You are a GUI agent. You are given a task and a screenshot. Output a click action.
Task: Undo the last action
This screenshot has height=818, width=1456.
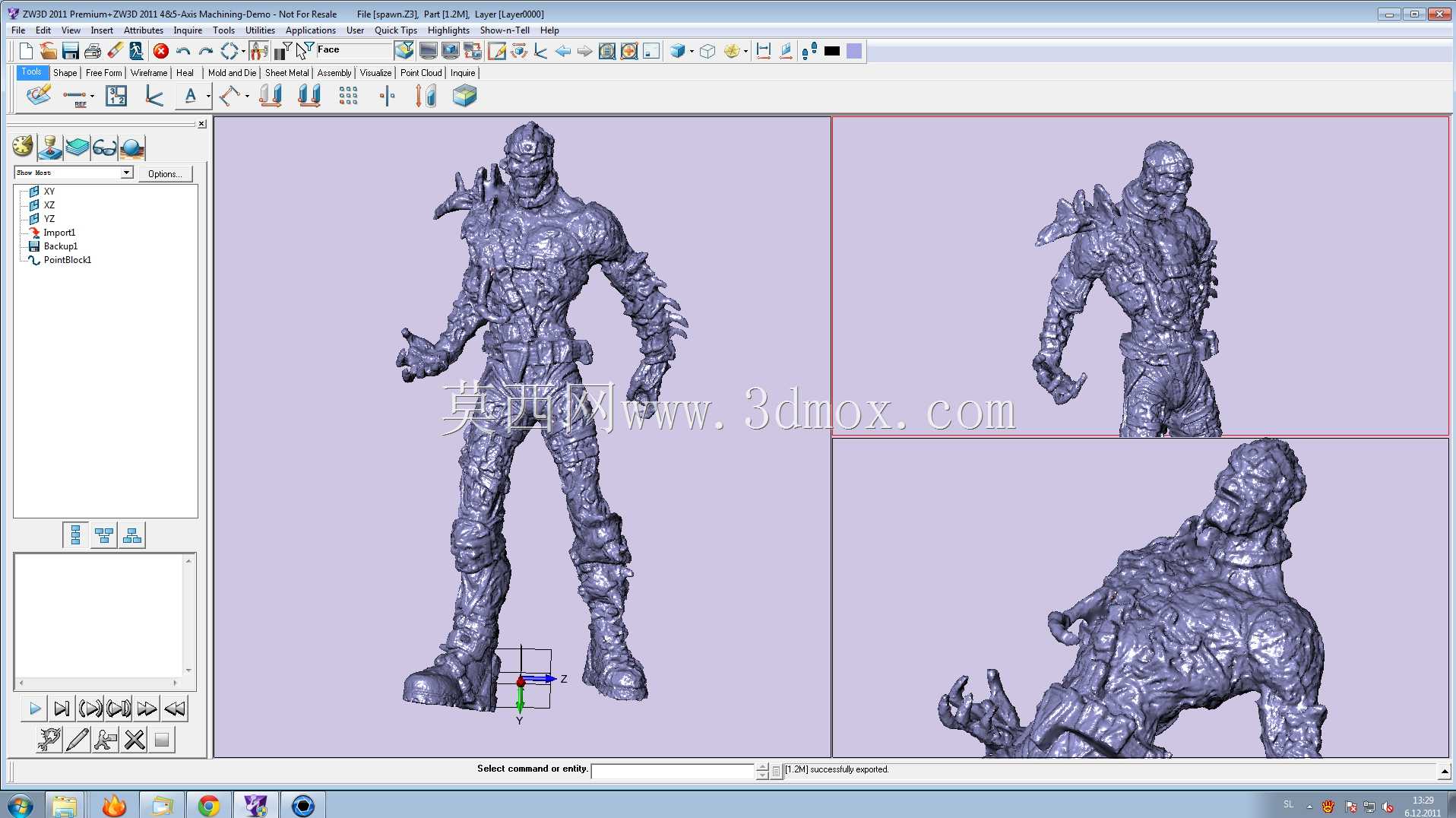(x=183, y=51)
